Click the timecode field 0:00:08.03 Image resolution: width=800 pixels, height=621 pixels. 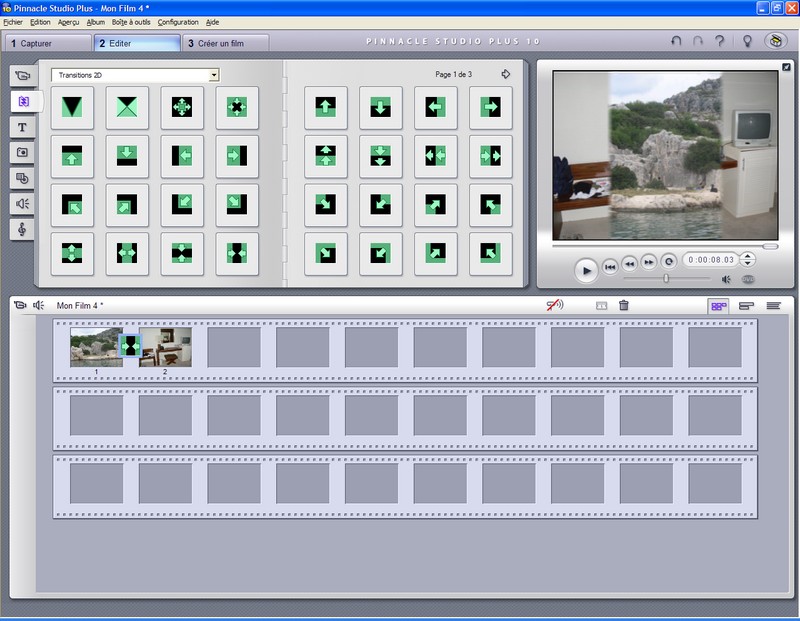click(x=711, y=260)
